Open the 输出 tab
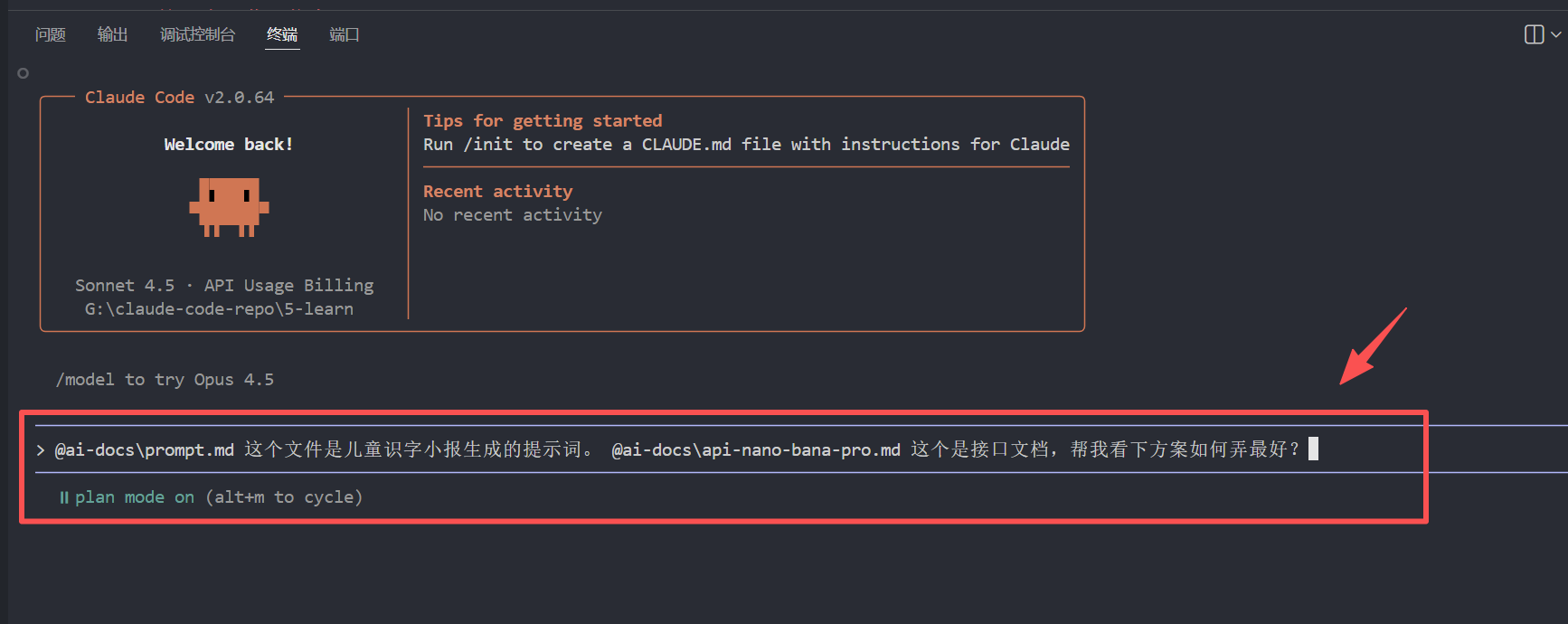Image resolution: width=1568 pixels, height=624 pixels. [x=113, y=34]
